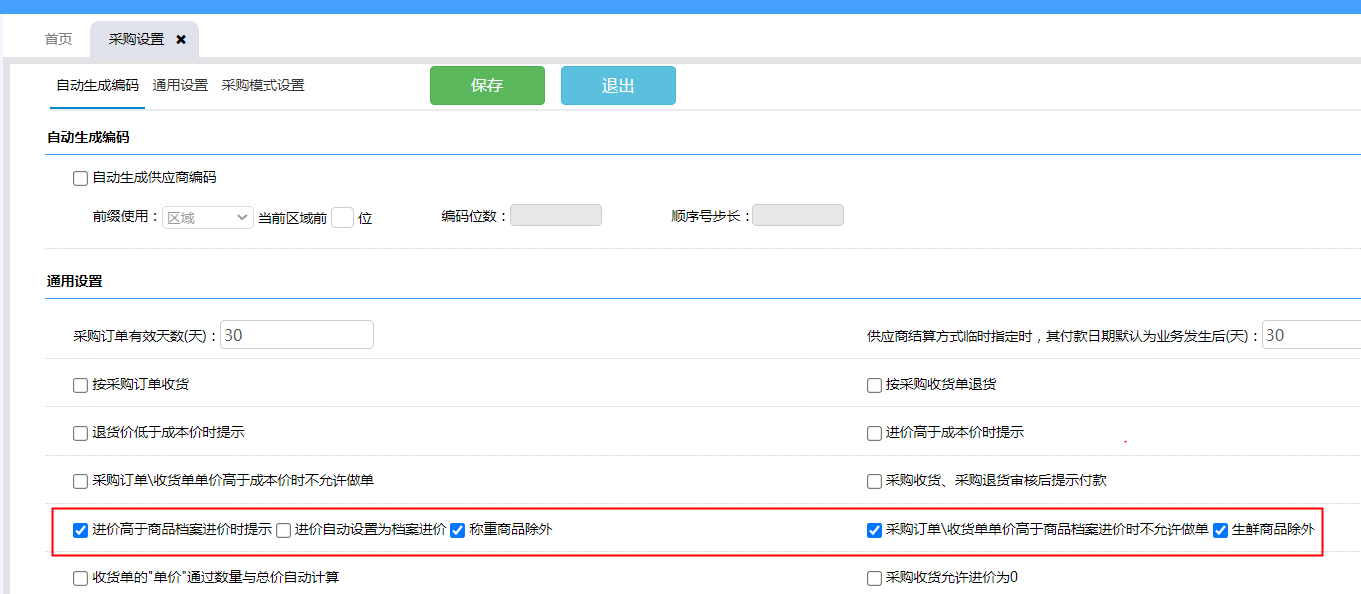Close the 采购设置 tab
The height and width of the screenshot is (594, 1361).
(x=181, y=40)
